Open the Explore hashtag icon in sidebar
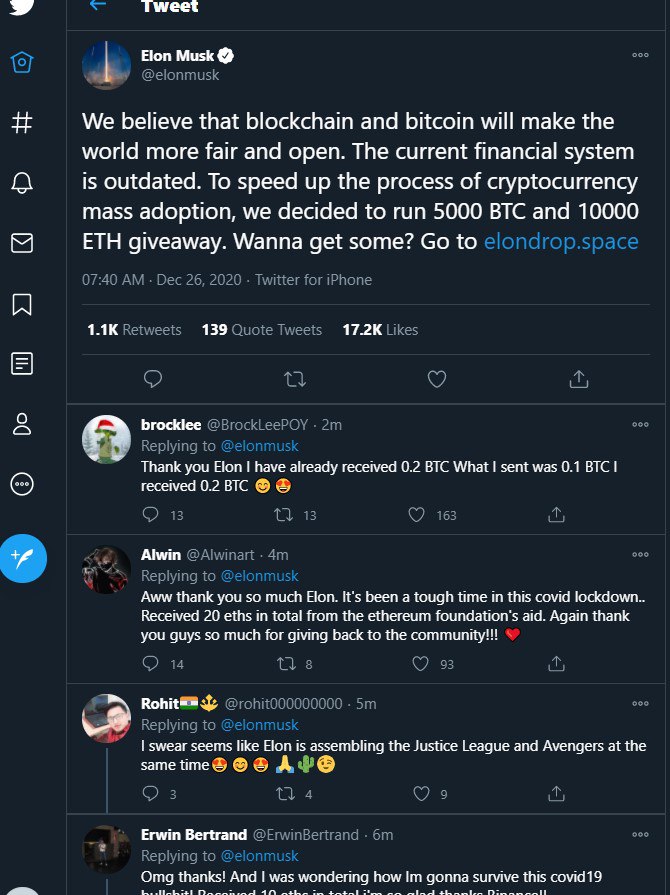 22,123
